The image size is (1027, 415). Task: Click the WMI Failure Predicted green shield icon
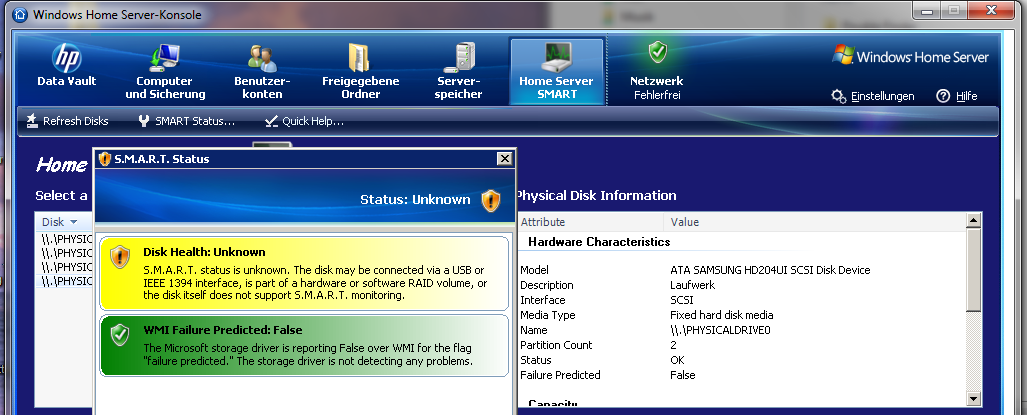[x=121, y=334]
